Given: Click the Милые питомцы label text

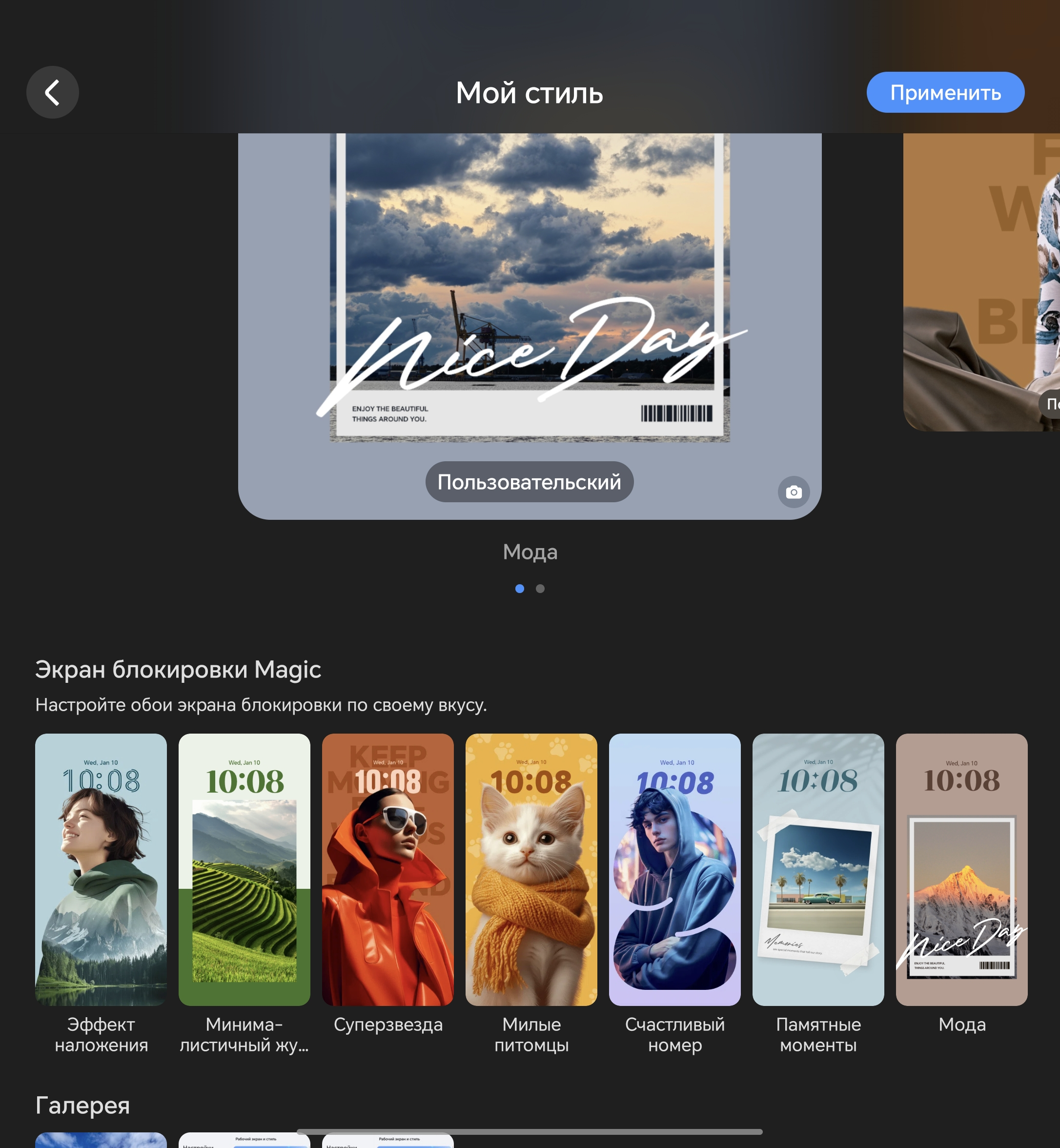Looking at the screenshot, I should (x=531, y=1035).
